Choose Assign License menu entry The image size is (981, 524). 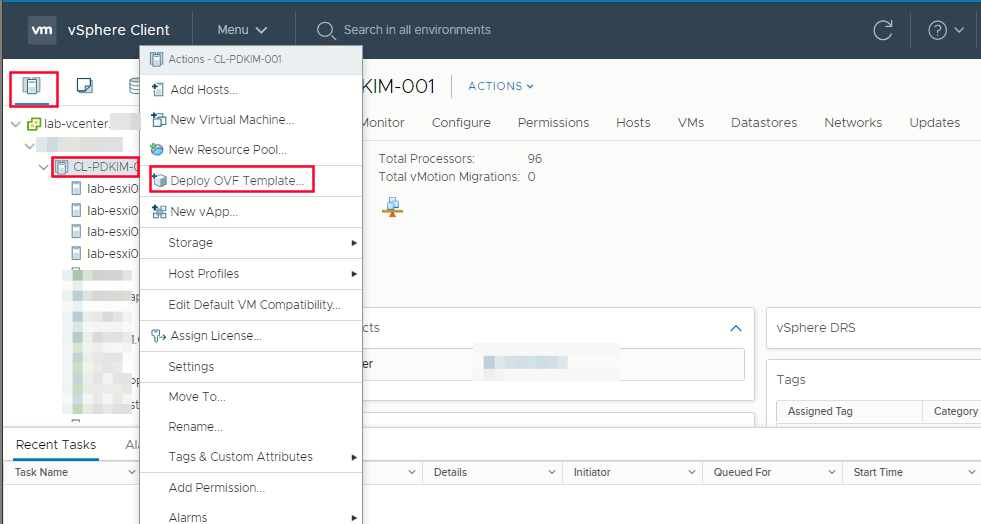(251, 336)
